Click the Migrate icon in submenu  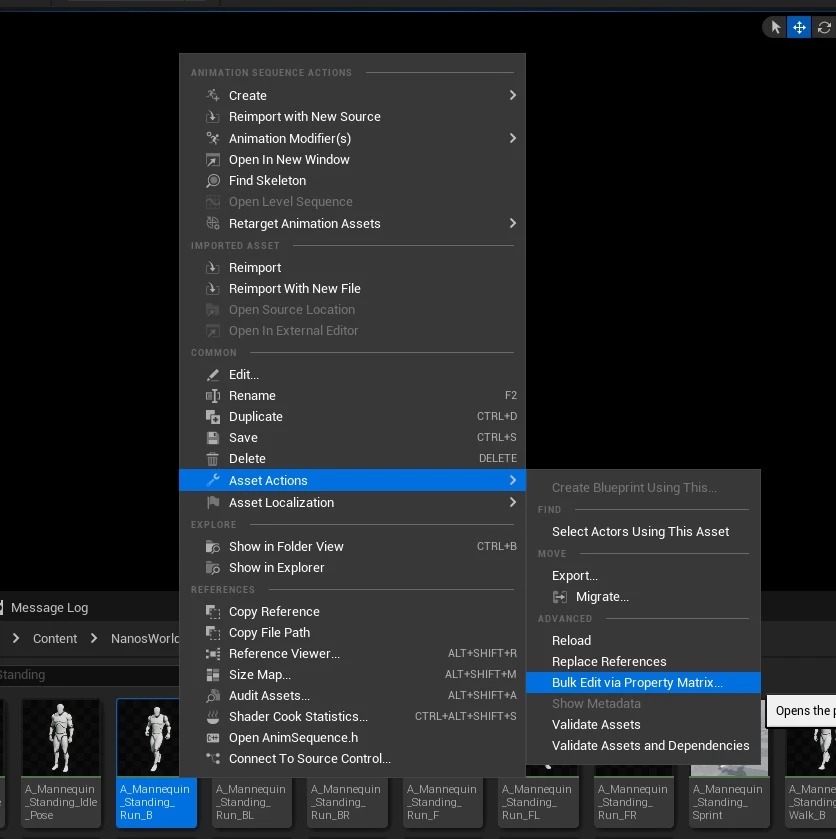560,597
